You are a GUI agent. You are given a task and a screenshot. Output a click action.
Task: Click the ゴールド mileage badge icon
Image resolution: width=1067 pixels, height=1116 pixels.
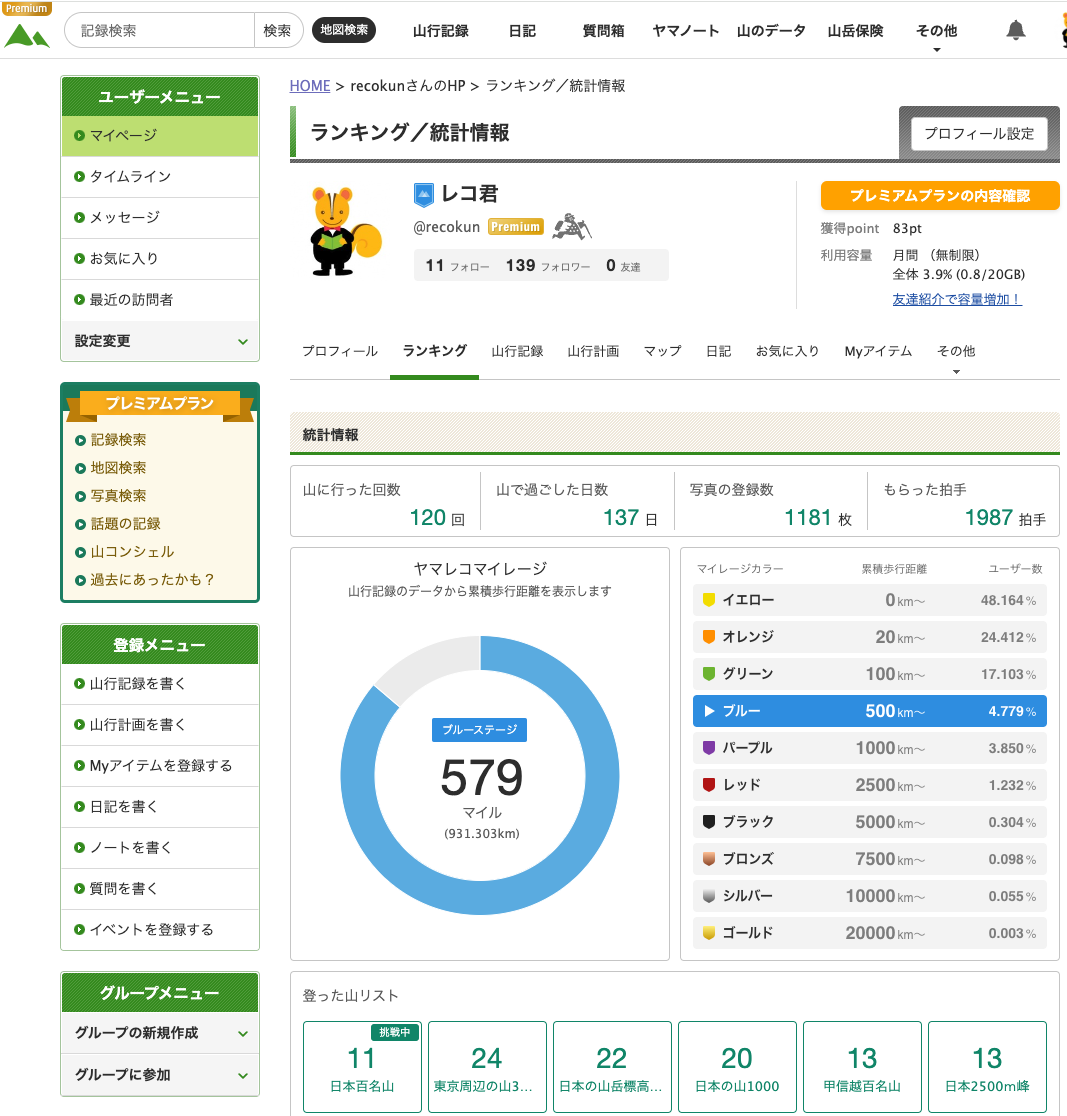click(x=709, y=932)
